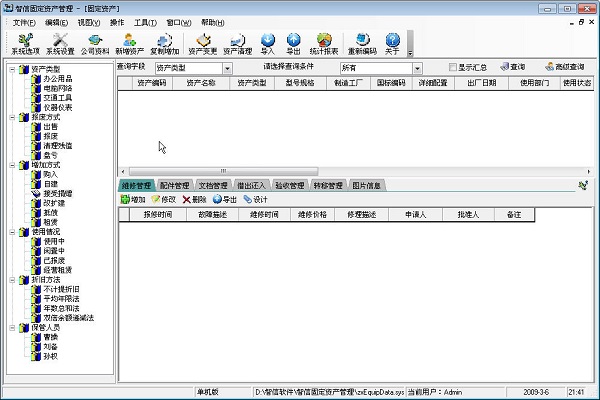Click the 查询 query button icon
Image resolution: width=600 pixels, height=400 pixels.
[x=513, y=67]
